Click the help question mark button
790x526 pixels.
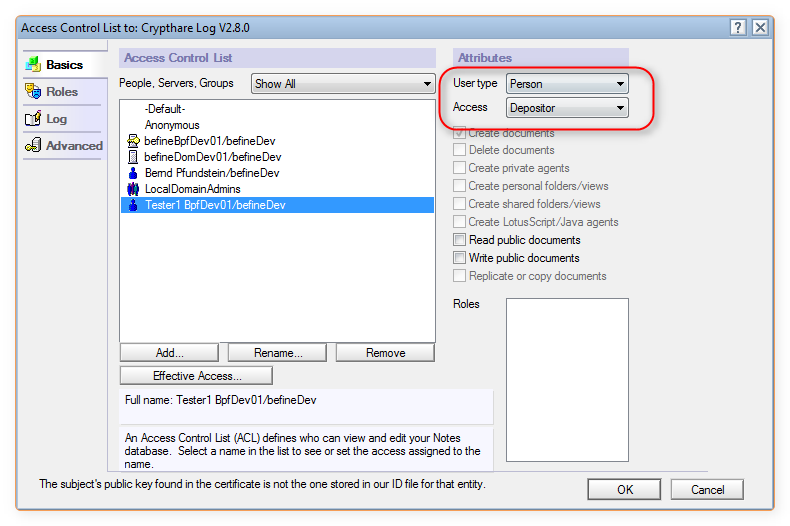pyautogui.click(x=738, y=27)
